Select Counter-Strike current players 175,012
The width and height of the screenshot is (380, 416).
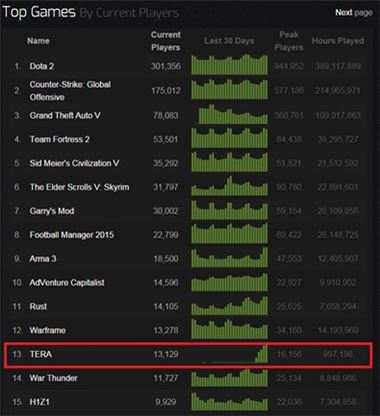click(166, 91)
